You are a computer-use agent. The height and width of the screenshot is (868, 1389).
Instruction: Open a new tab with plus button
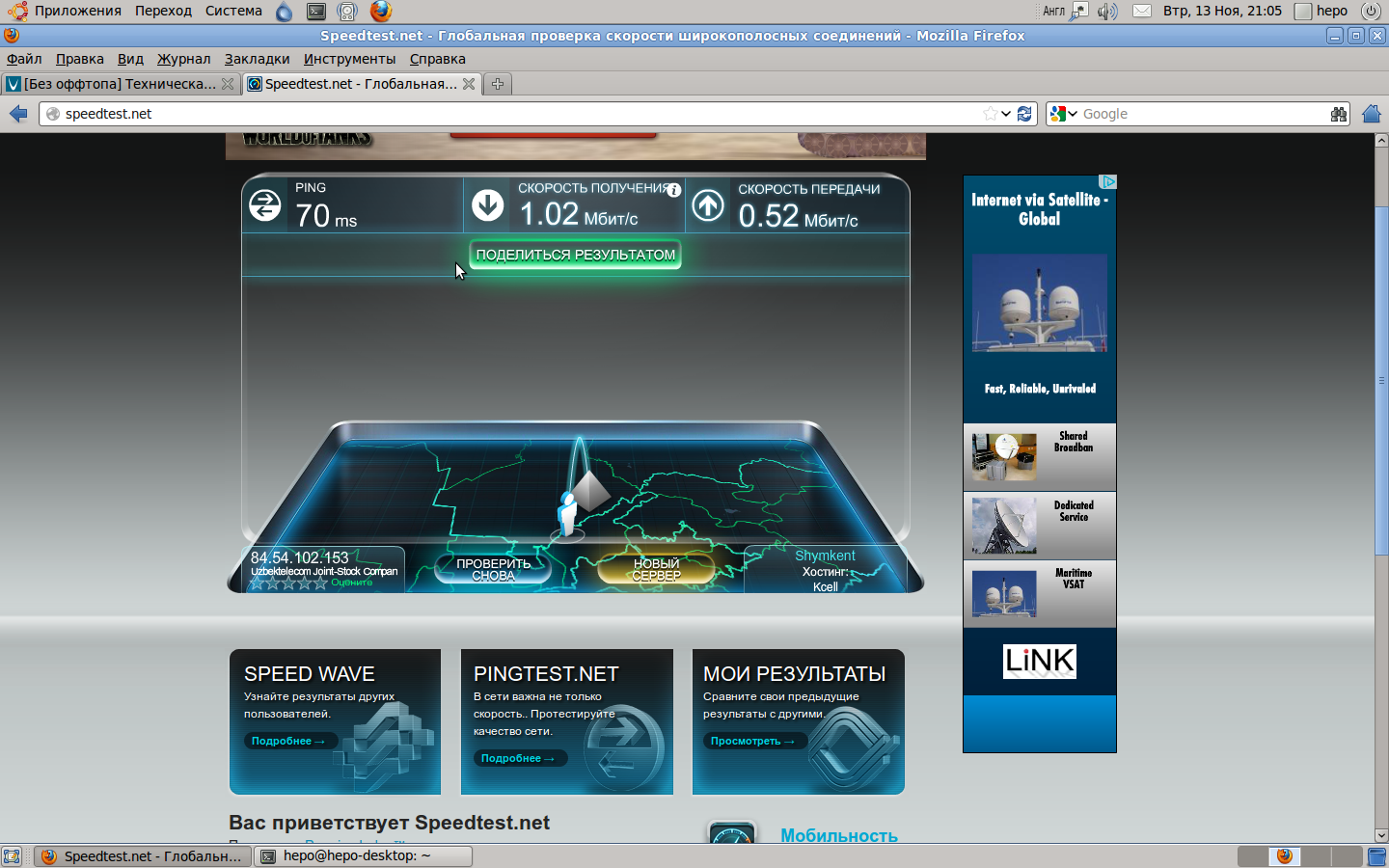(498, 84)
